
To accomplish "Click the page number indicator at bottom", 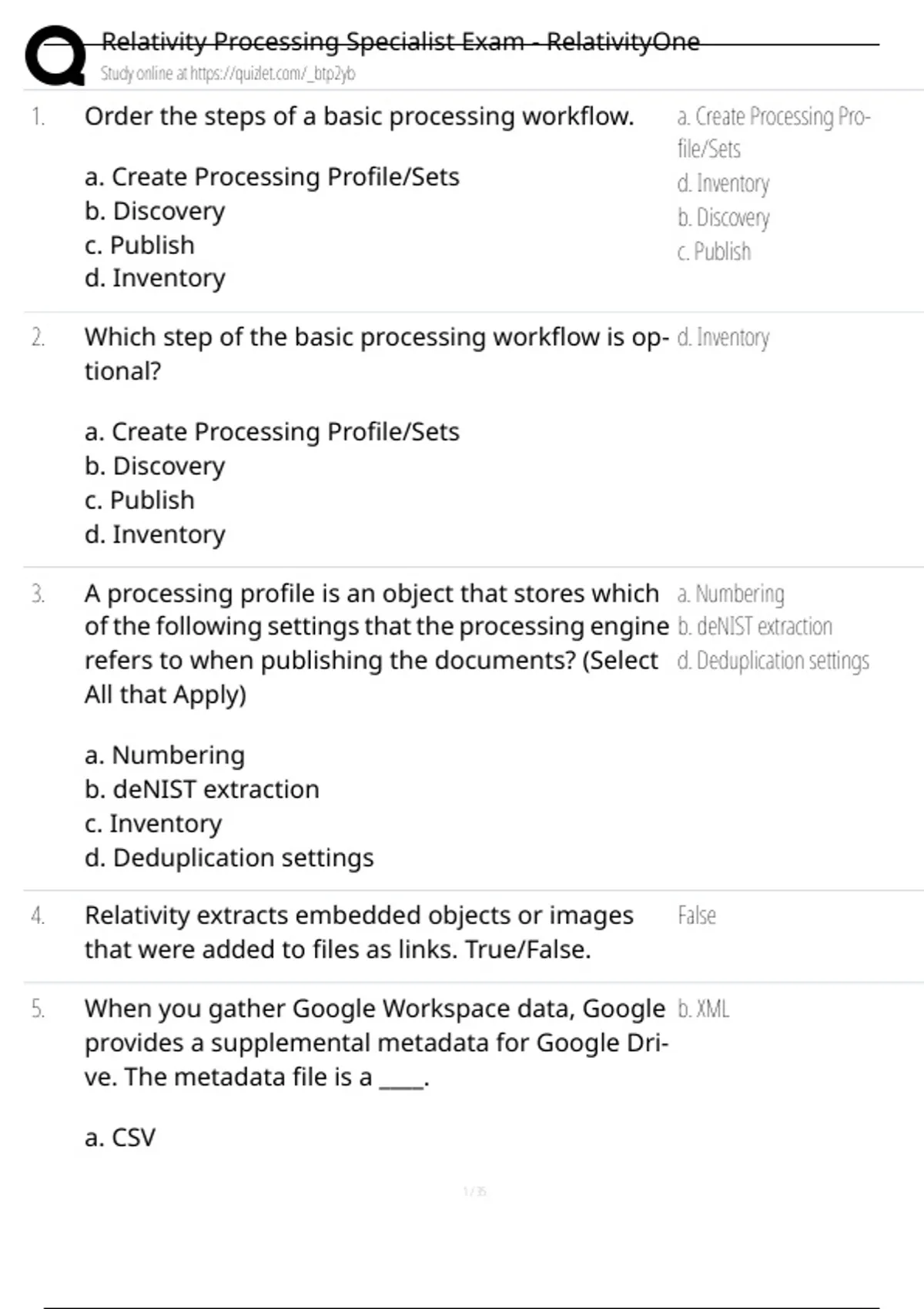I will (x=474, y=1191).
